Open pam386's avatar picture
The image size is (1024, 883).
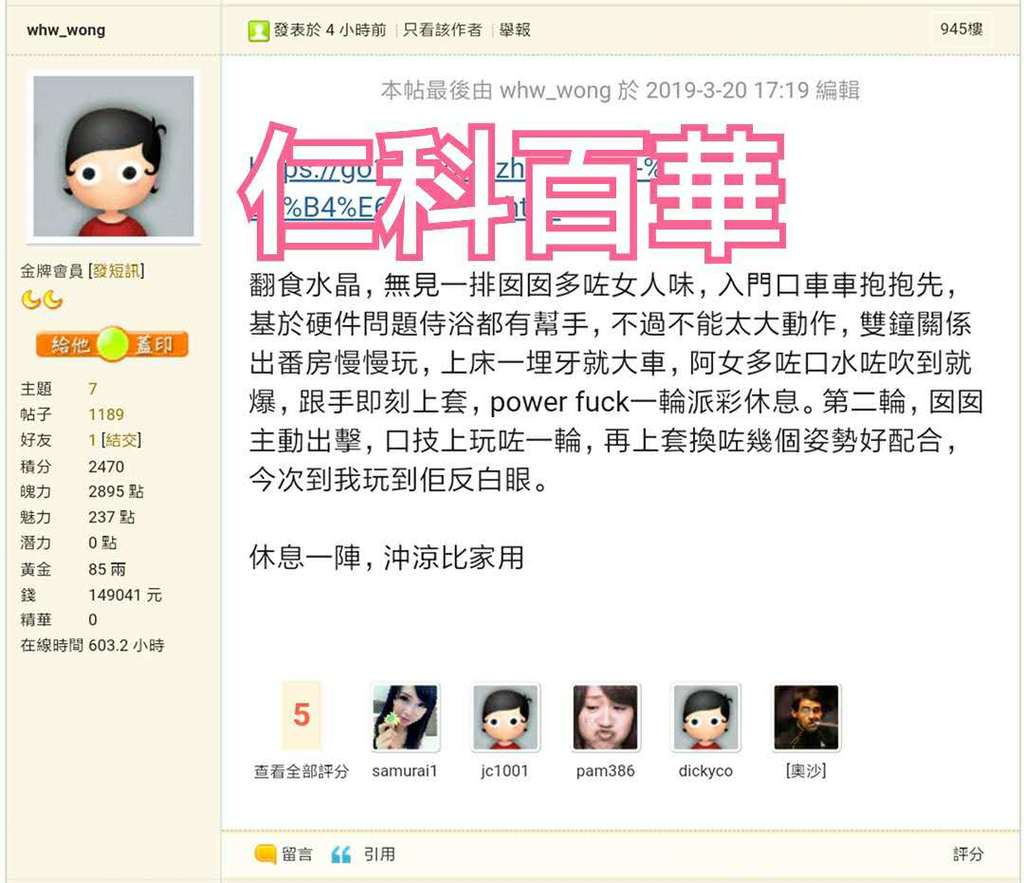click(x=605, y=717)
